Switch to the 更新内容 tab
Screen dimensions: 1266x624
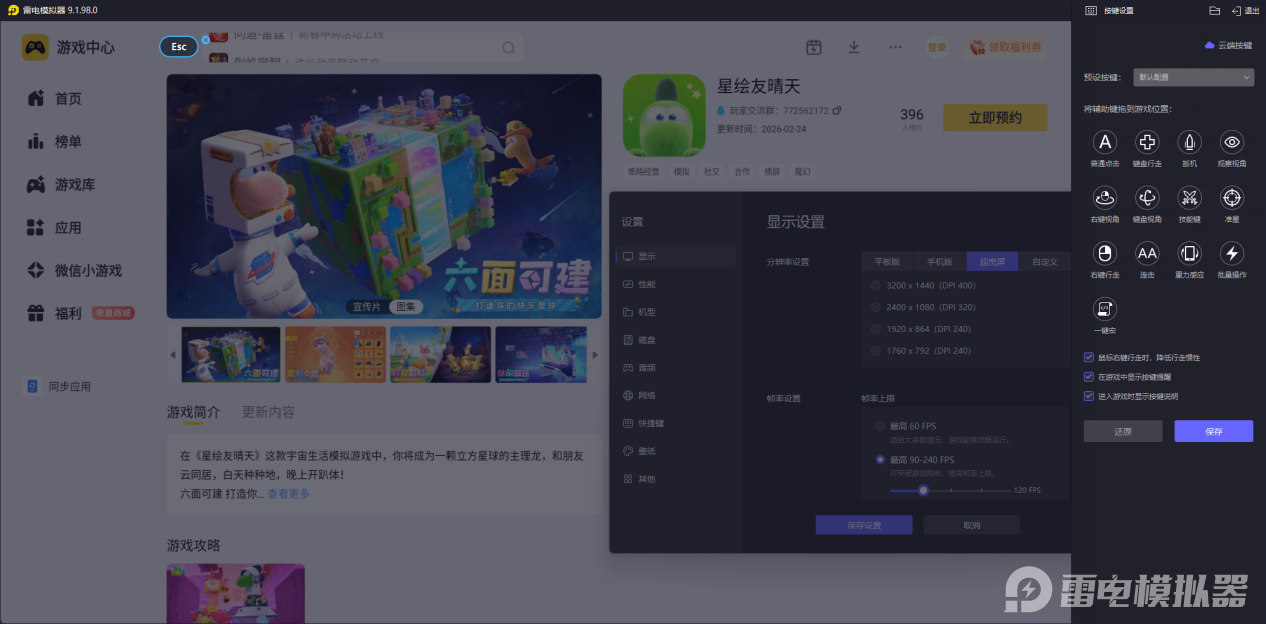click(x=268, y=412)
